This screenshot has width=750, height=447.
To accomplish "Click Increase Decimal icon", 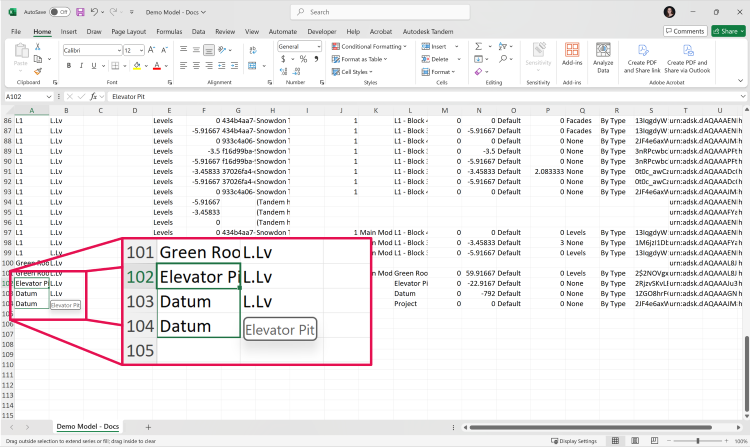I will tap(284, 71).
